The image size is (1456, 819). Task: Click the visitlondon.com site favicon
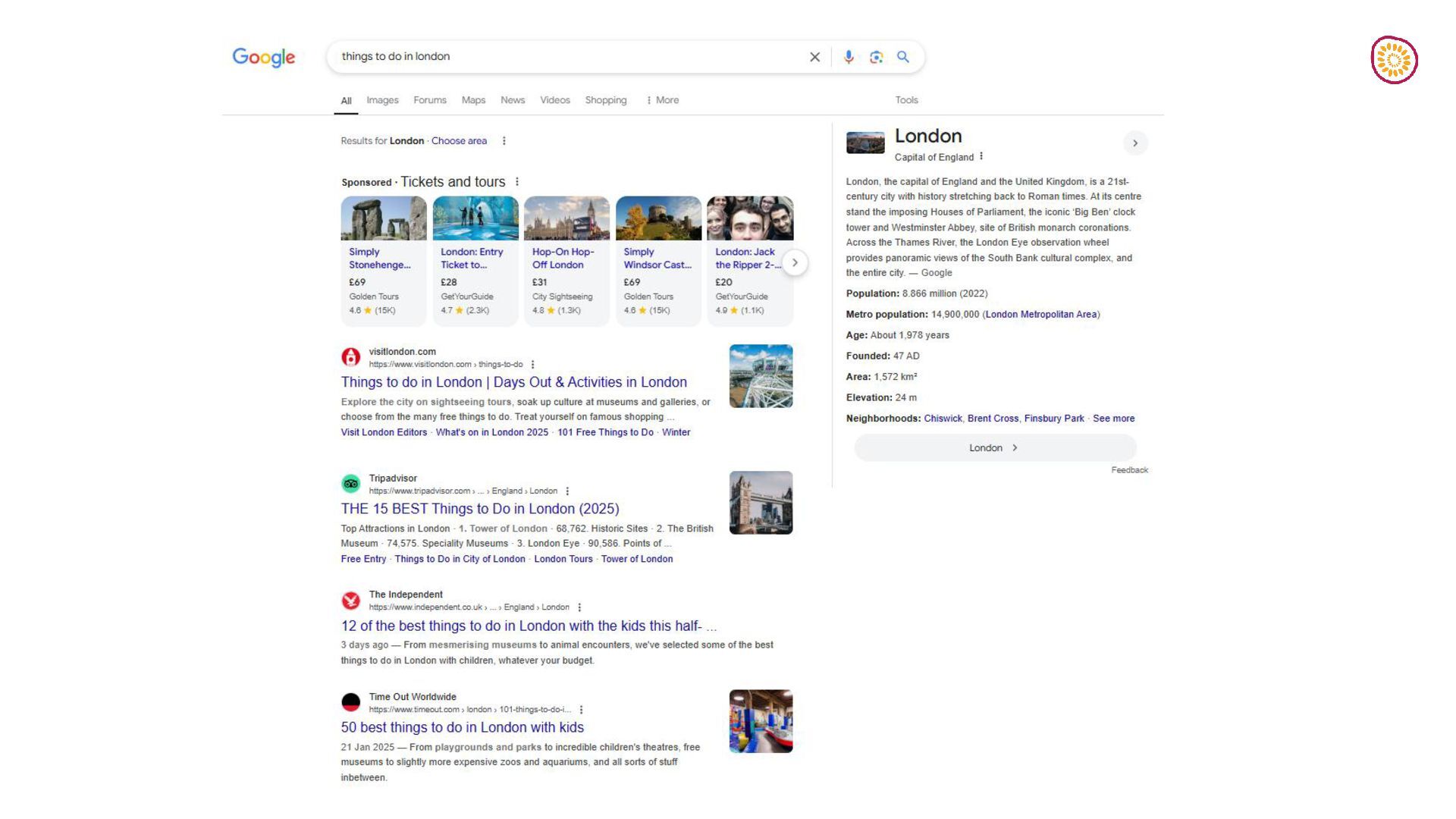point(350,356)
